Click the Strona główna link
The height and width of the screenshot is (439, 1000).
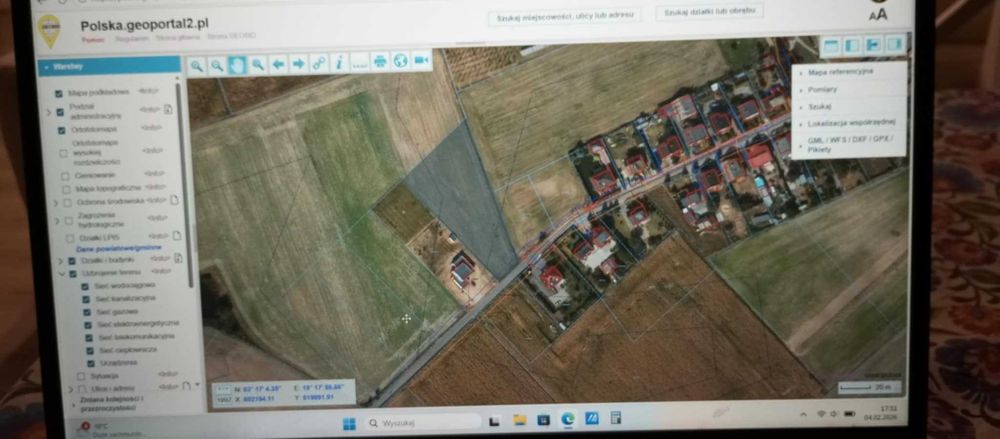click(177, 37)
